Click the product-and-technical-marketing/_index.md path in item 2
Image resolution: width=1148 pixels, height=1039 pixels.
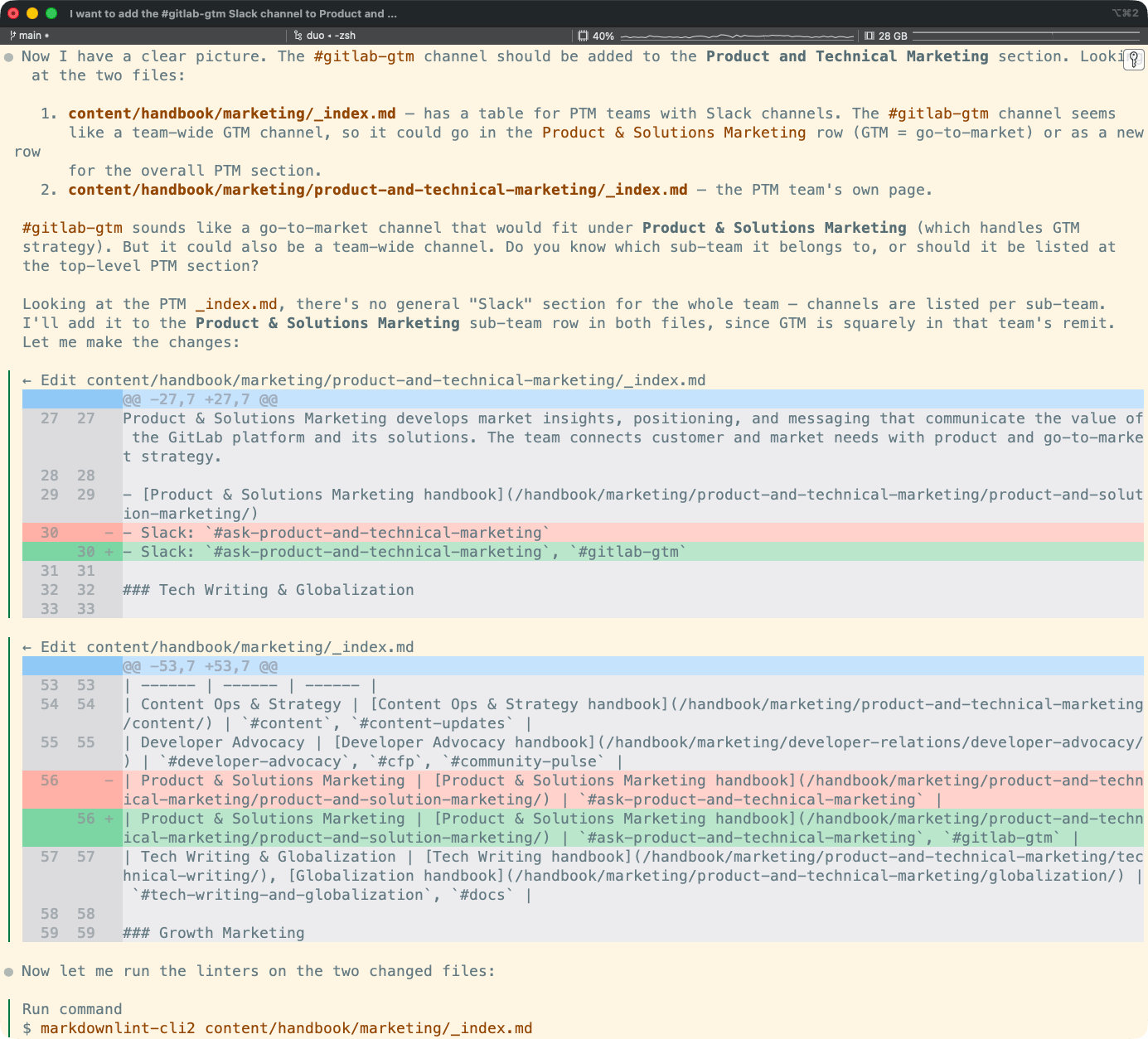pyautogui.click(x=378, y=190)
